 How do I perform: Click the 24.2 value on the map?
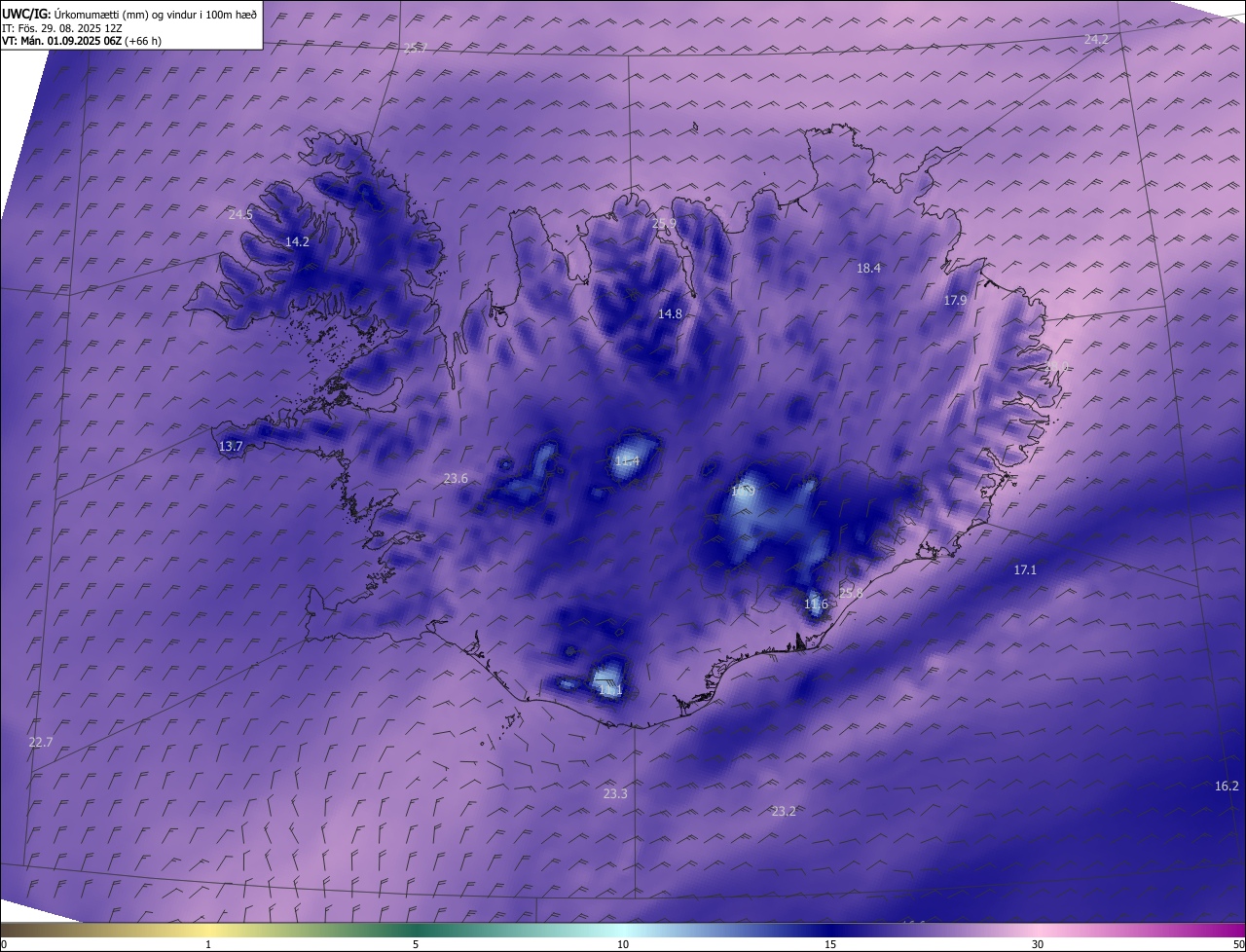pyautogui.click(x=1096, y=39)
